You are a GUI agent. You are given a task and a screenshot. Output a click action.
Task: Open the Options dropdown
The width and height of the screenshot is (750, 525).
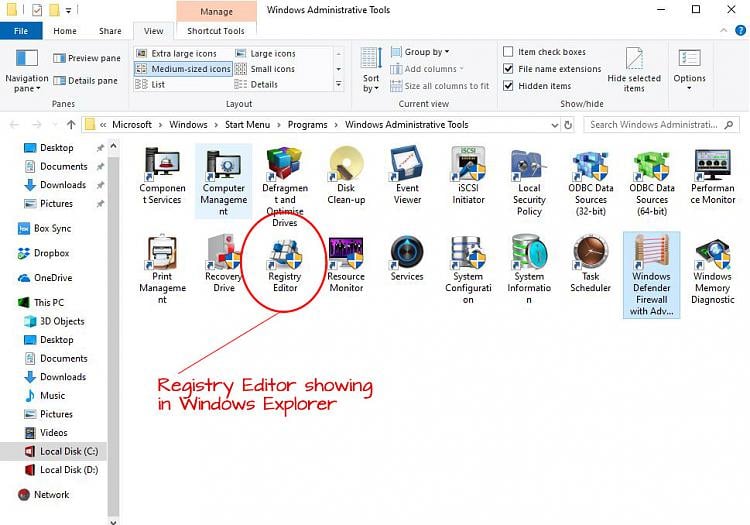coord(689,70)
